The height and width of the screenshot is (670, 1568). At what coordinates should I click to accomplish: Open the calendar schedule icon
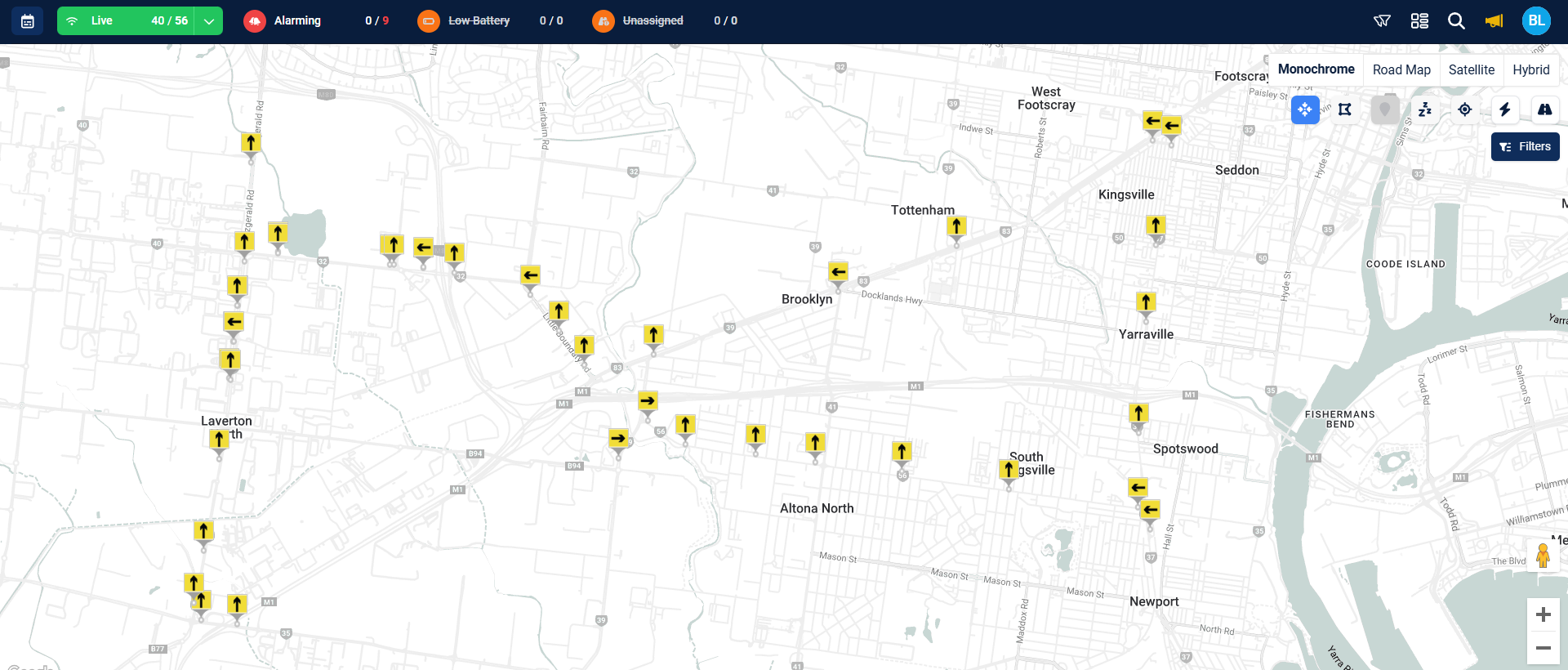tap(27, 21)
